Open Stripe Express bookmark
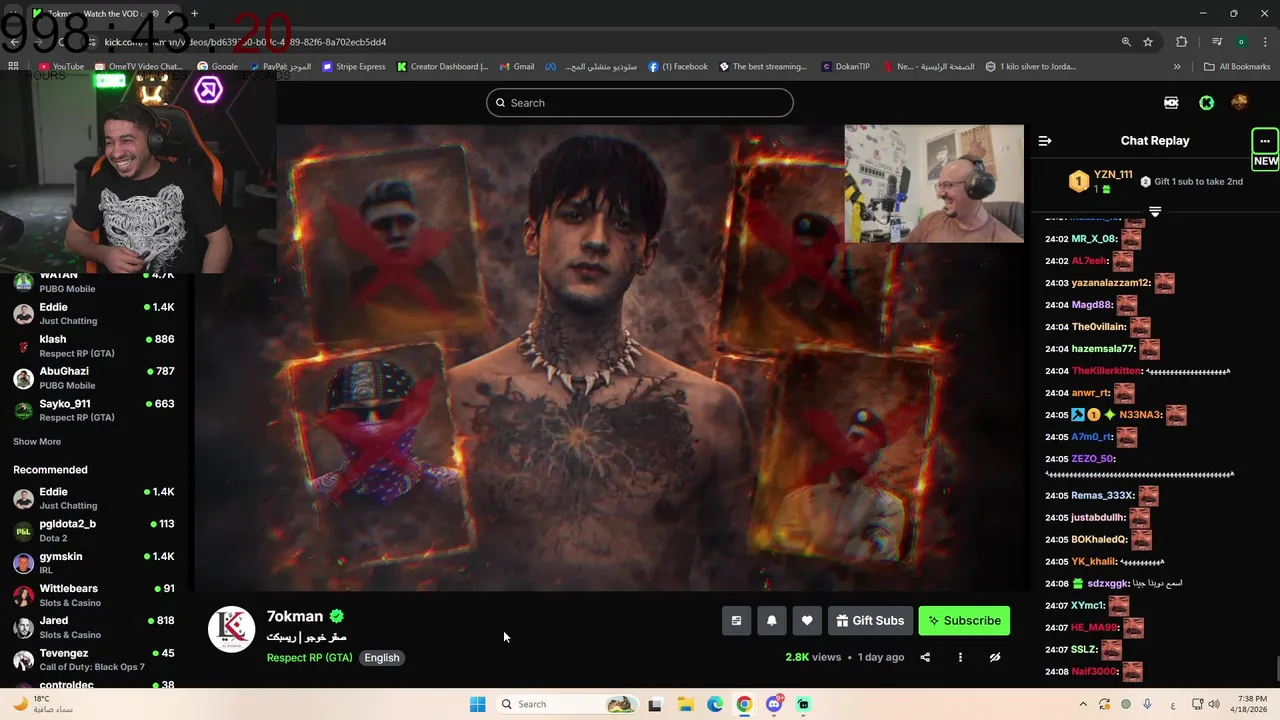This screenshot has height=720, width=1280. [x=354, y=67]
